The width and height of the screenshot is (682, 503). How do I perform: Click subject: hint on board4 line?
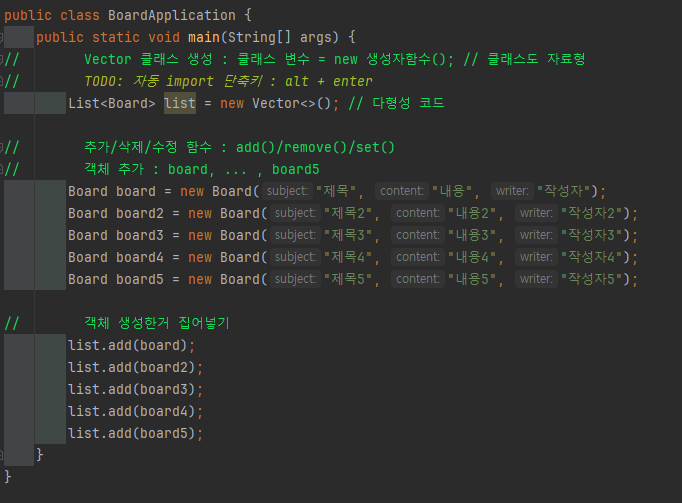coord(295,257)
